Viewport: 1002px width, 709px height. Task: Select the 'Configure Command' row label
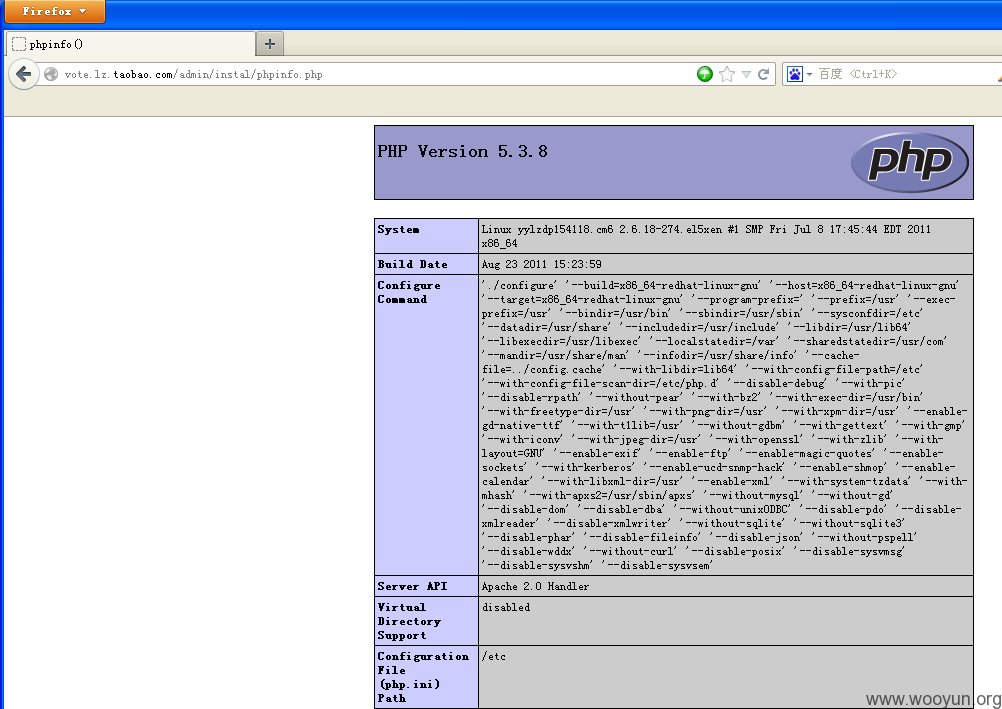click(x=408, y=292)
